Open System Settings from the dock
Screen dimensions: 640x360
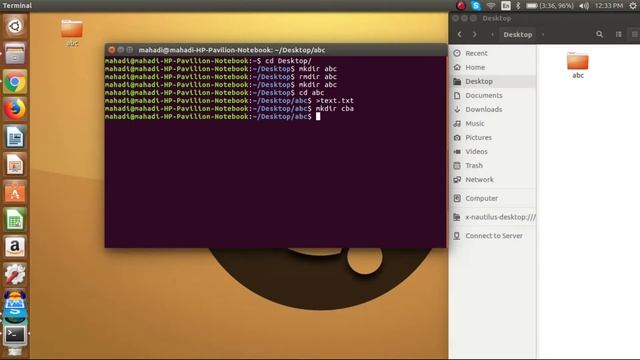click(15, 274)
